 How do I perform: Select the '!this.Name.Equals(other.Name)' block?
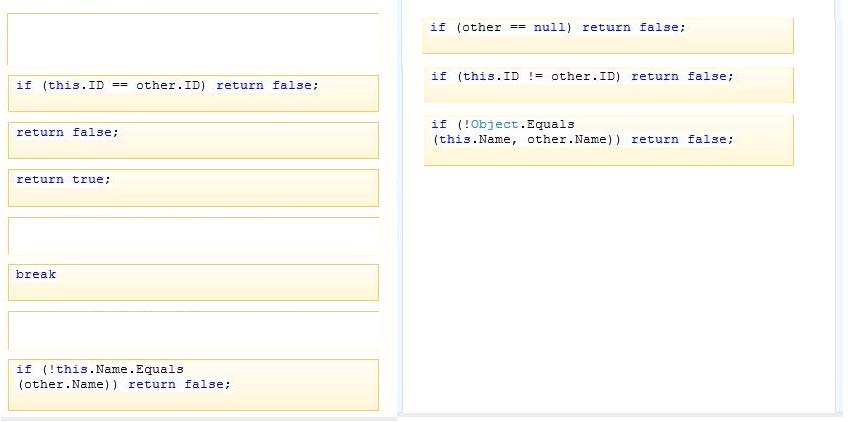pos(193,385)
